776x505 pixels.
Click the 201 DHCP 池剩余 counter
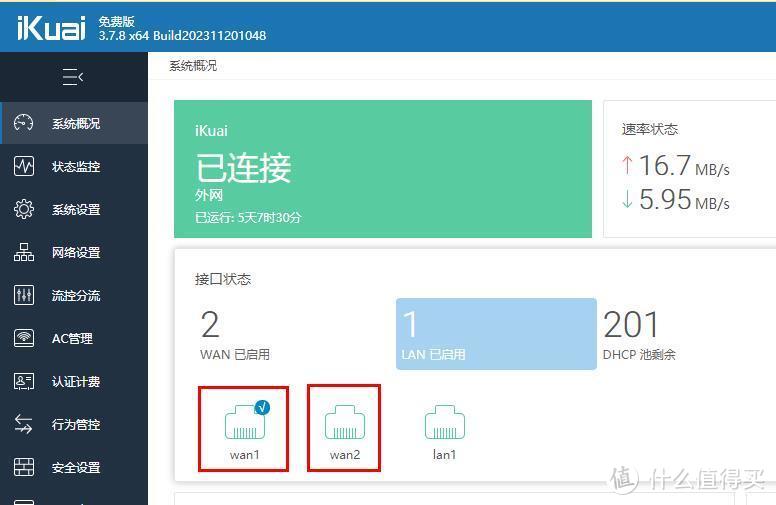coord(639,335)
